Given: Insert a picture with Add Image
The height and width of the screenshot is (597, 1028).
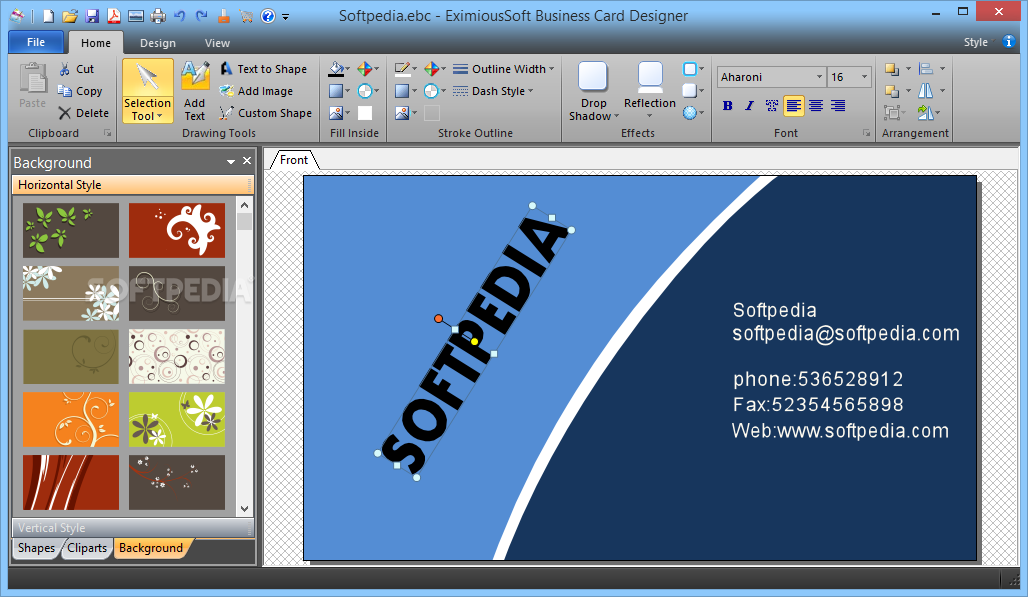Looking at the screenshot, I should tap(256, 91).
